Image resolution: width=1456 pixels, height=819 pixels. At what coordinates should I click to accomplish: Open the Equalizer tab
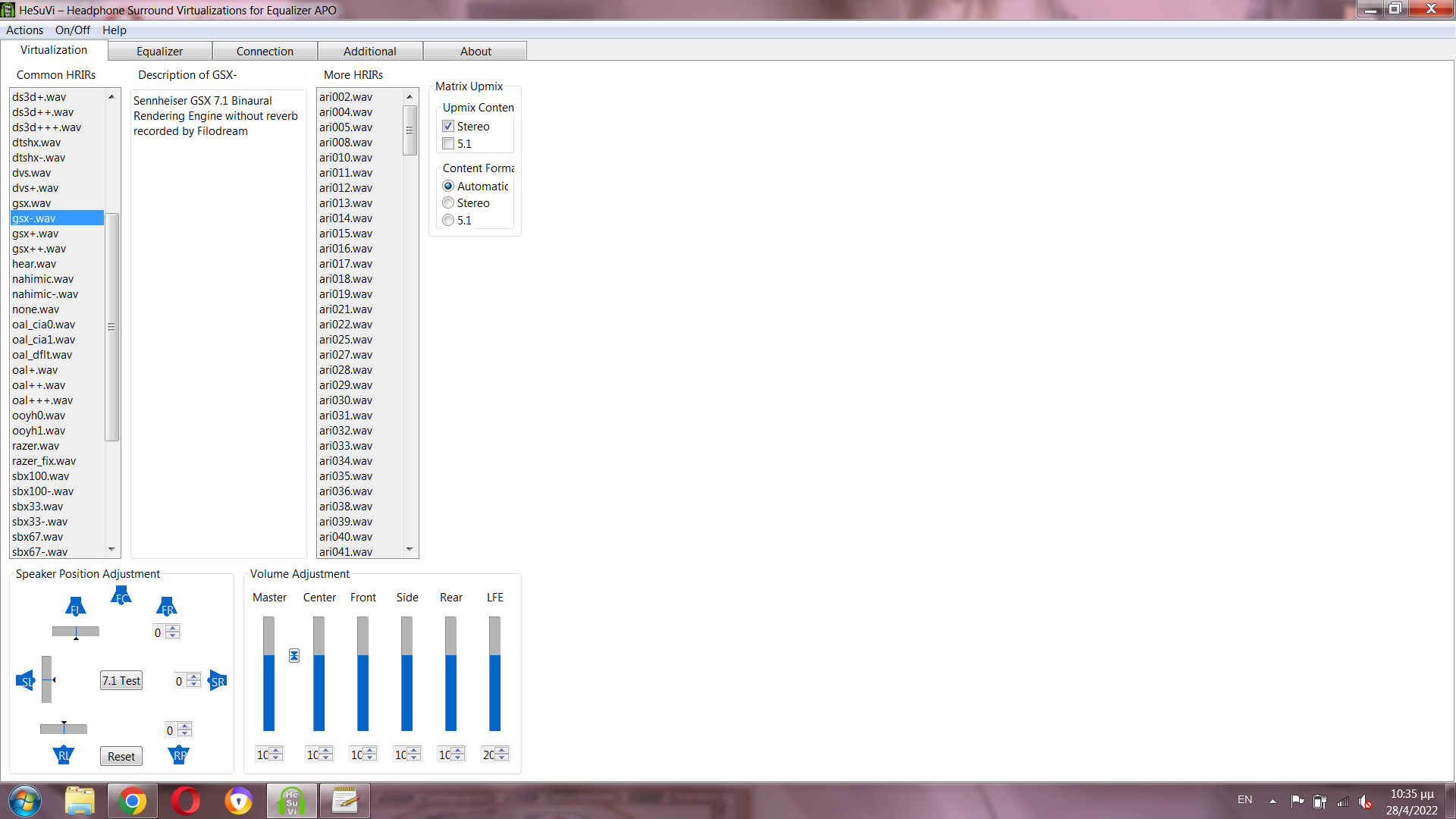[159, 52]
